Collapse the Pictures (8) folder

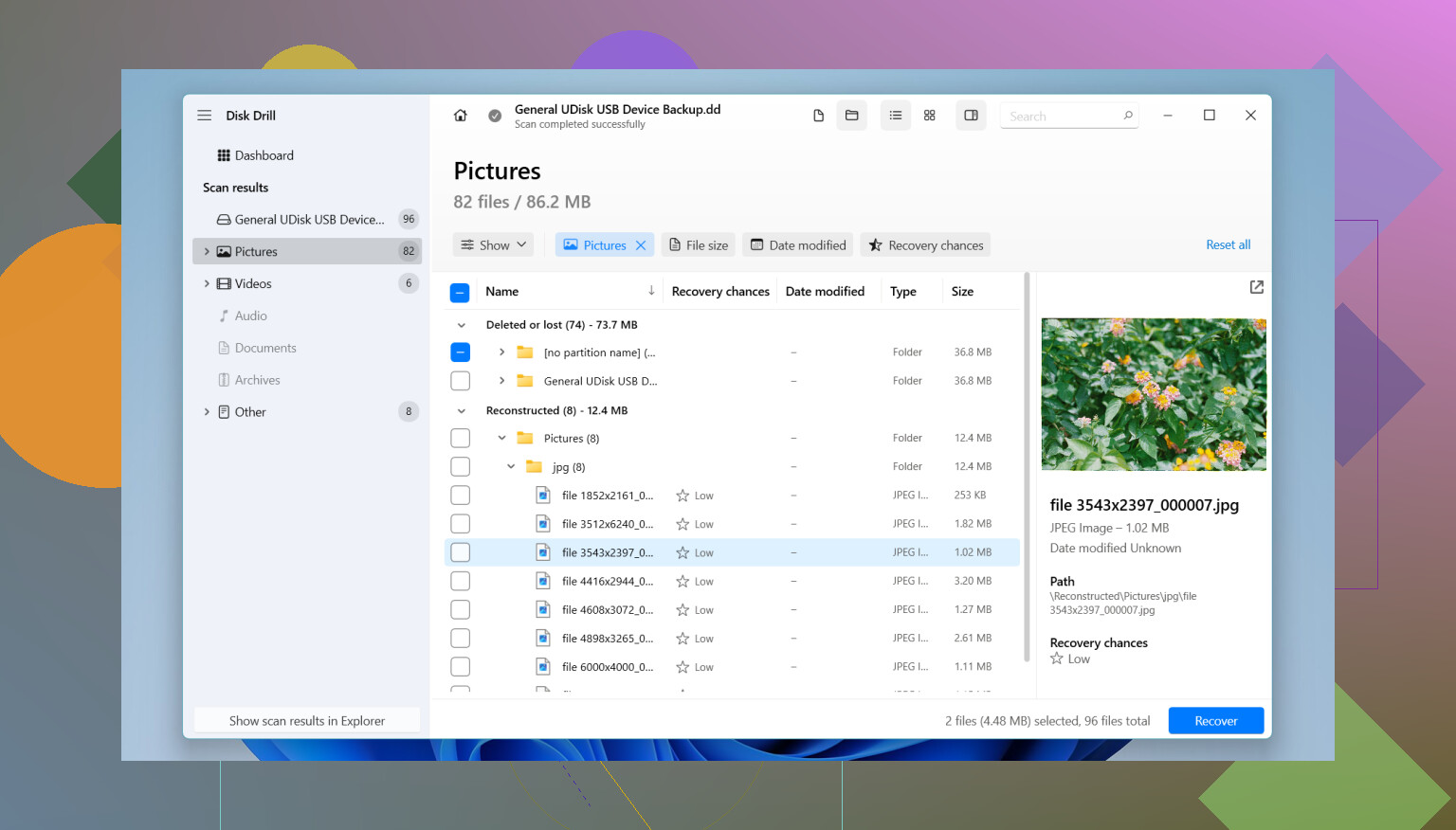(501, 439)
